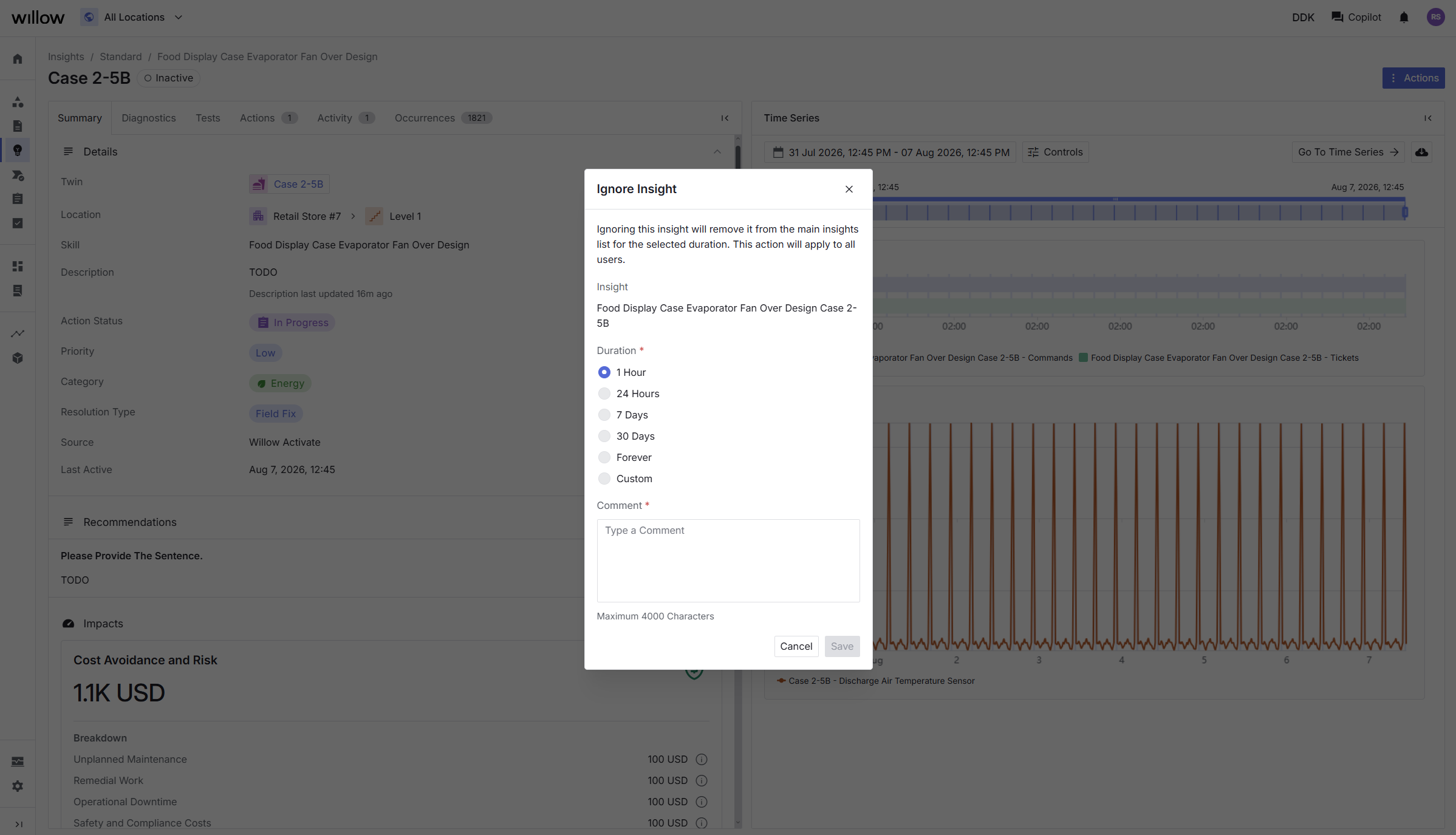Switch to the Actions tab
The height and width of the screenshot is (835, 1456).
(268, 118)
